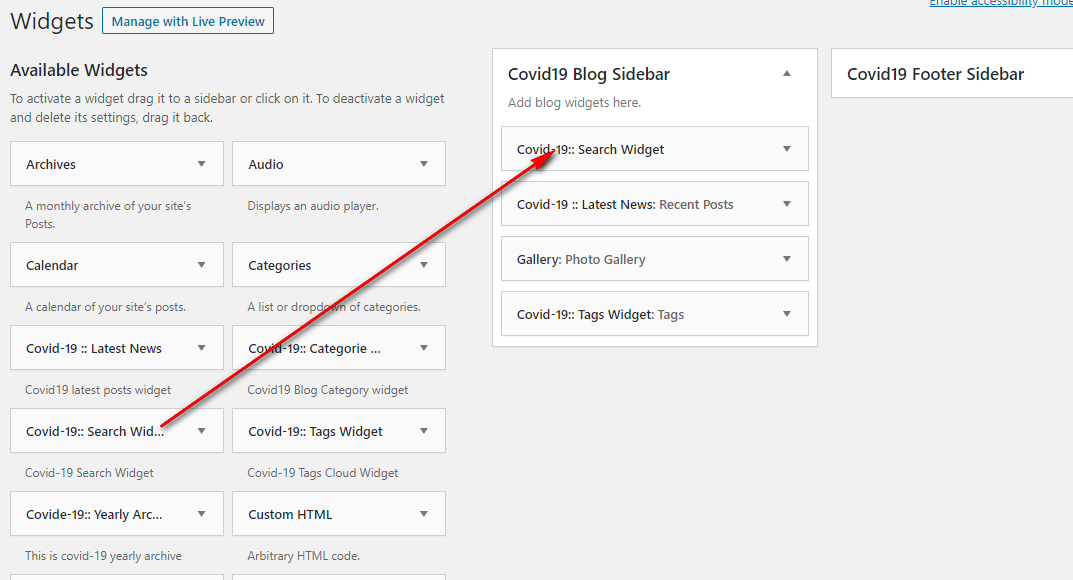Screen dimensions: 1073x580
Task: Open Covid-19:: Search Widget in Blog Sidebar
Action: [655, 149]
